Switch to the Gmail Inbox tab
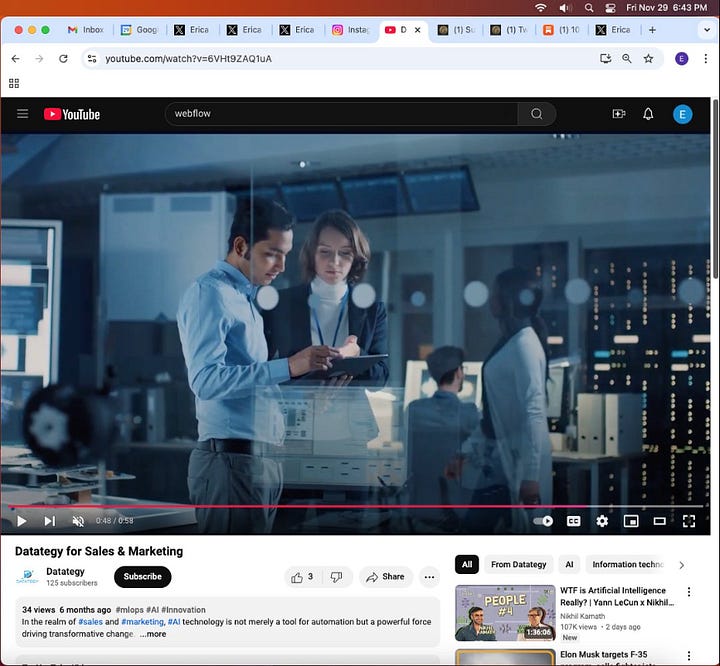This screenshot has width=720, height=666. coord(86,30)
